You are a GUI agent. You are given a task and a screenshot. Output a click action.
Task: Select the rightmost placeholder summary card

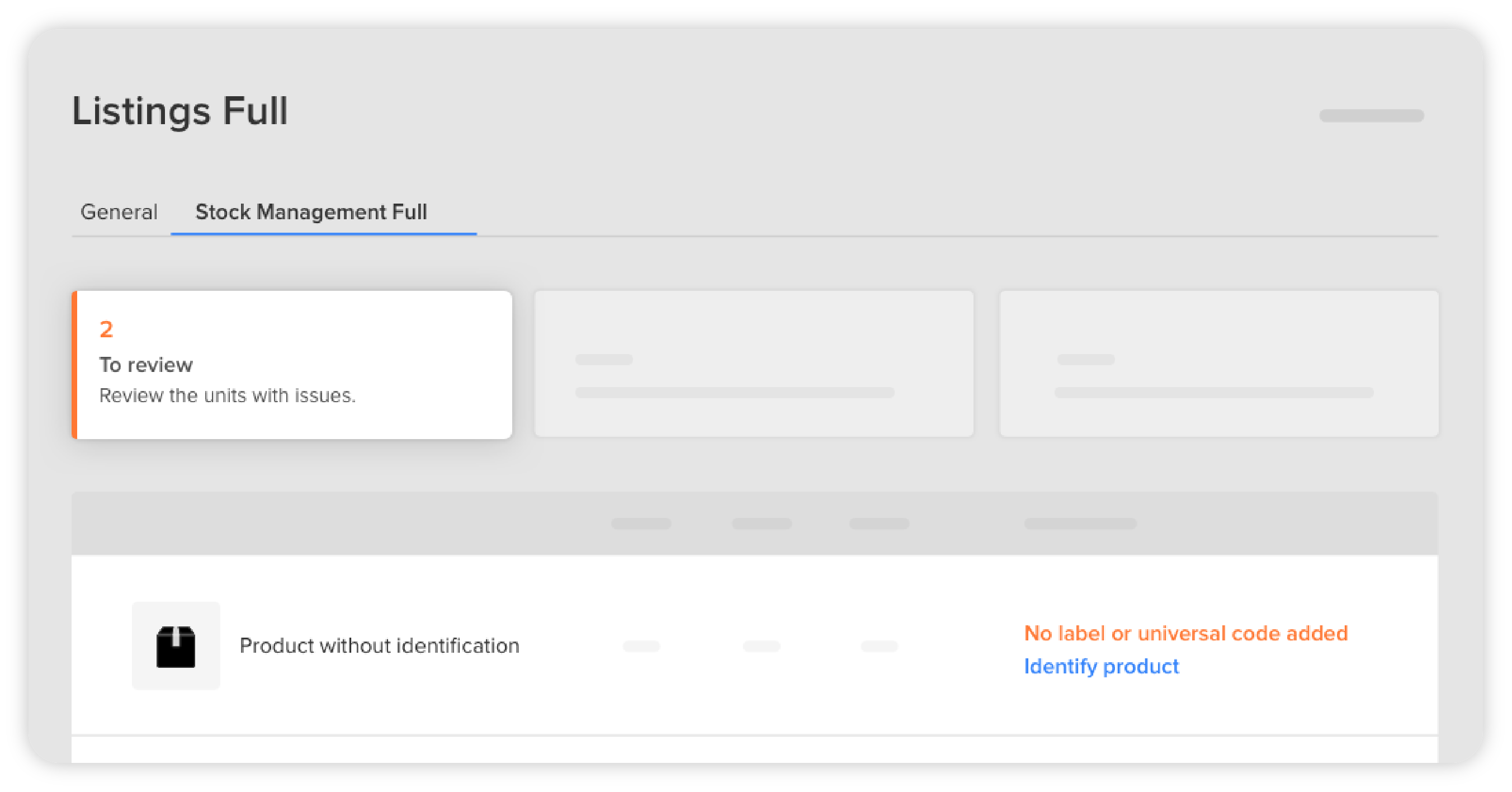1219,364
